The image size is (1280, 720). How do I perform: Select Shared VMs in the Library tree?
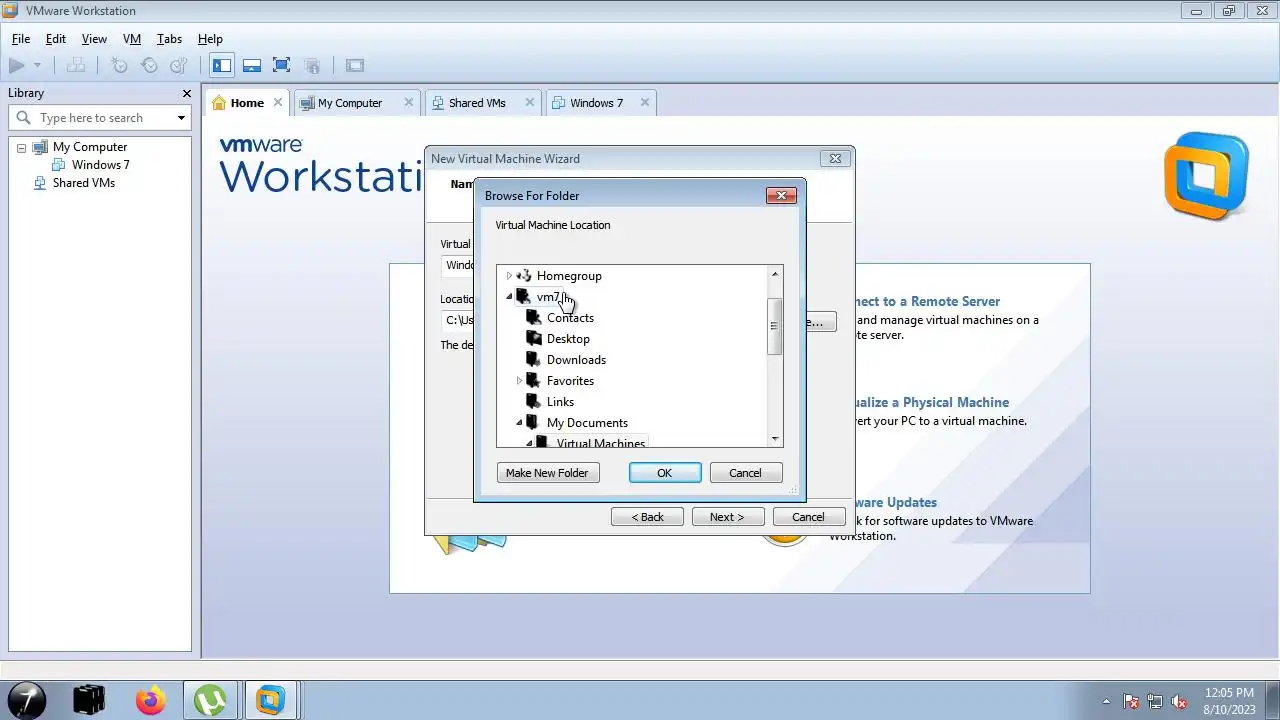pos(84,183)
